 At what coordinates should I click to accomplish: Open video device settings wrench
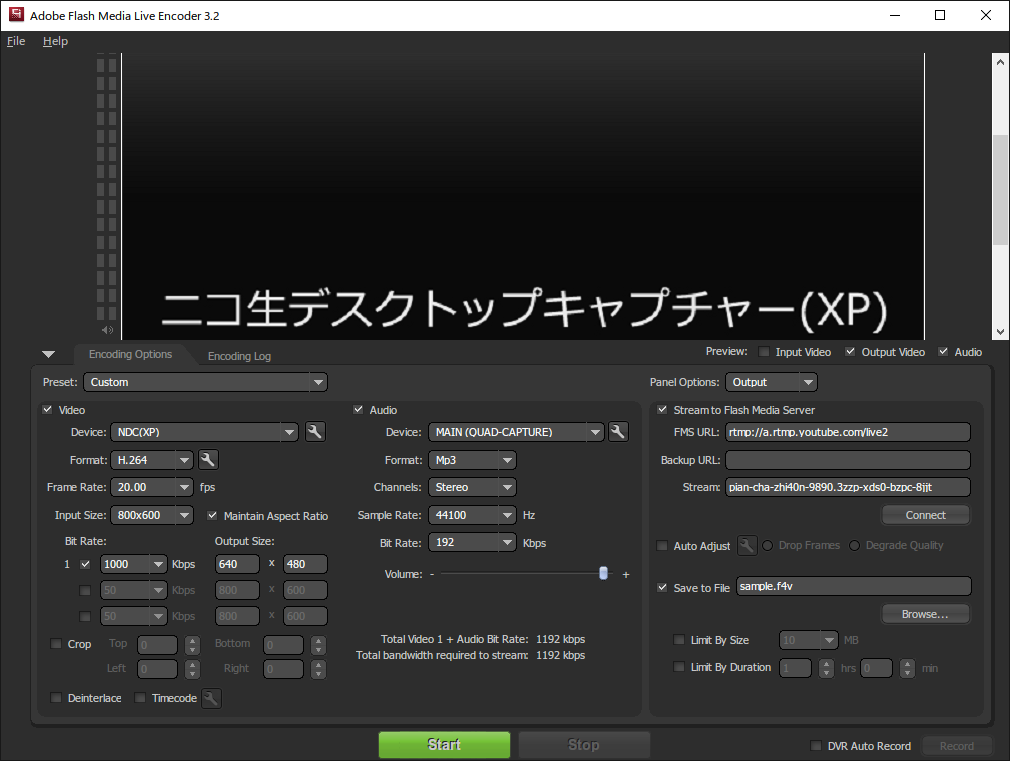coord(314,432)
